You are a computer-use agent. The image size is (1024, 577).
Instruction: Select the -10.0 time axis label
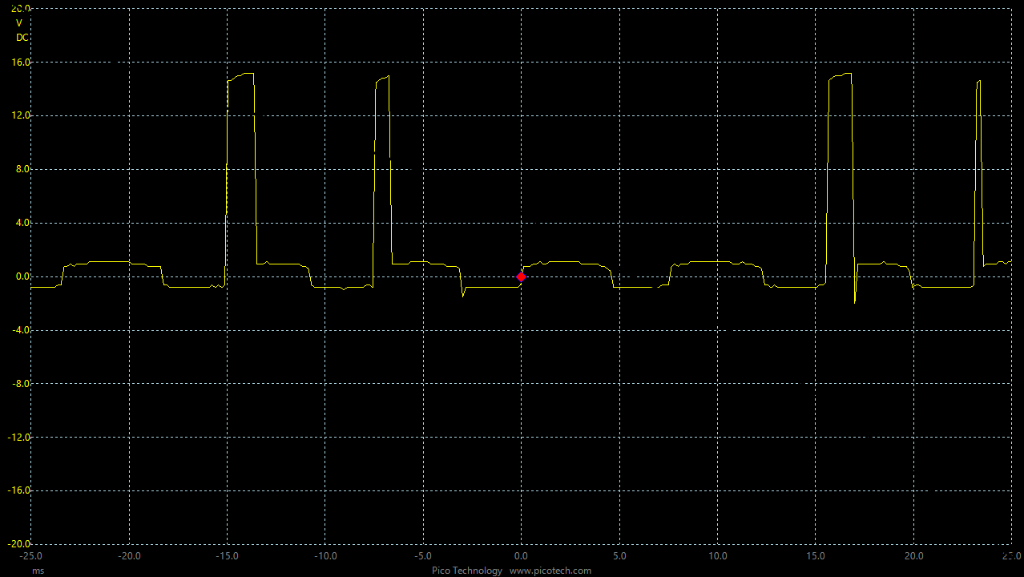[x=325, y=555]
